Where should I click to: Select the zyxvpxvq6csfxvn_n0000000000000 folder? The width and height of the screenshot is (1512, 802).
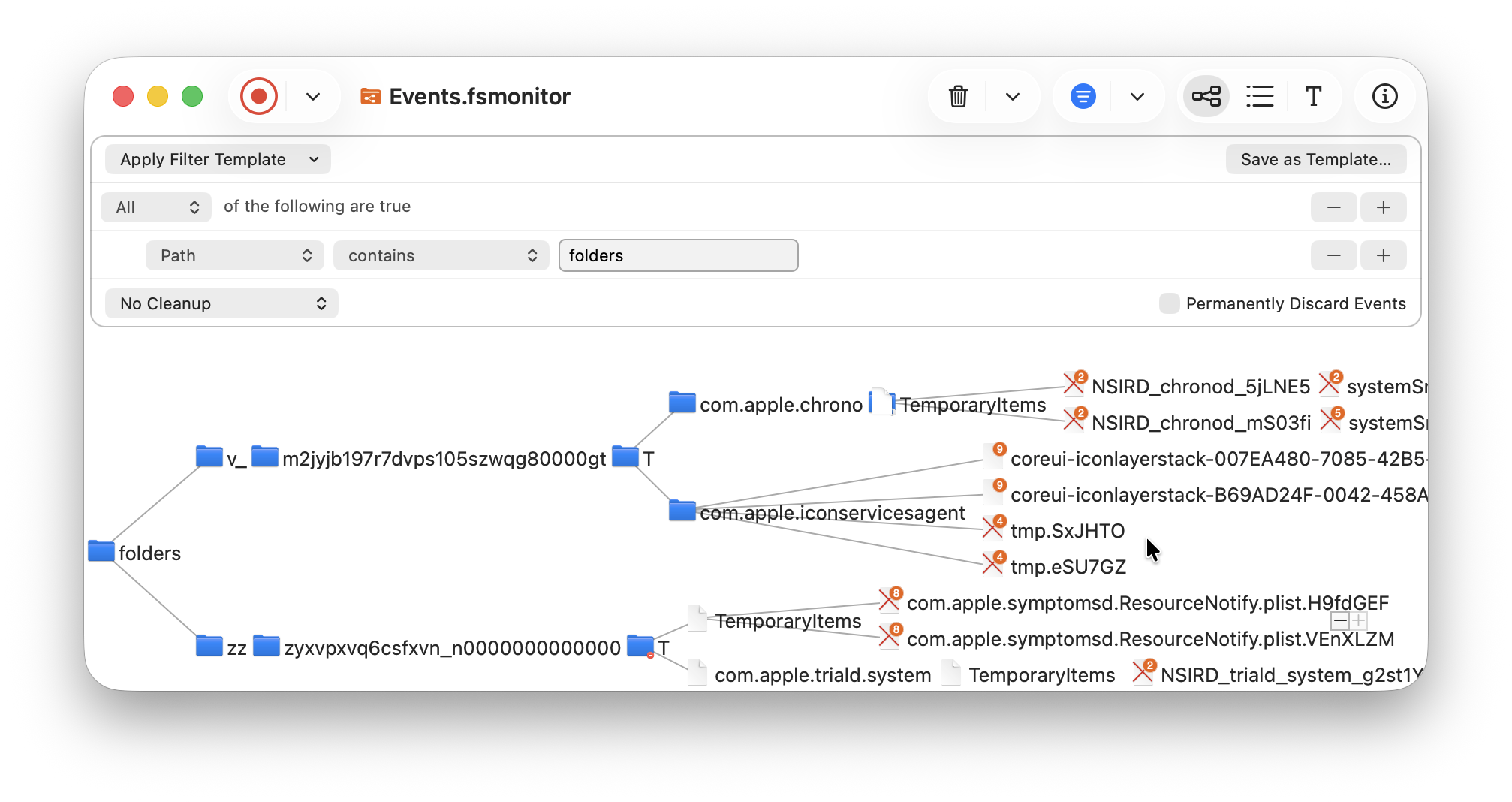437,647
